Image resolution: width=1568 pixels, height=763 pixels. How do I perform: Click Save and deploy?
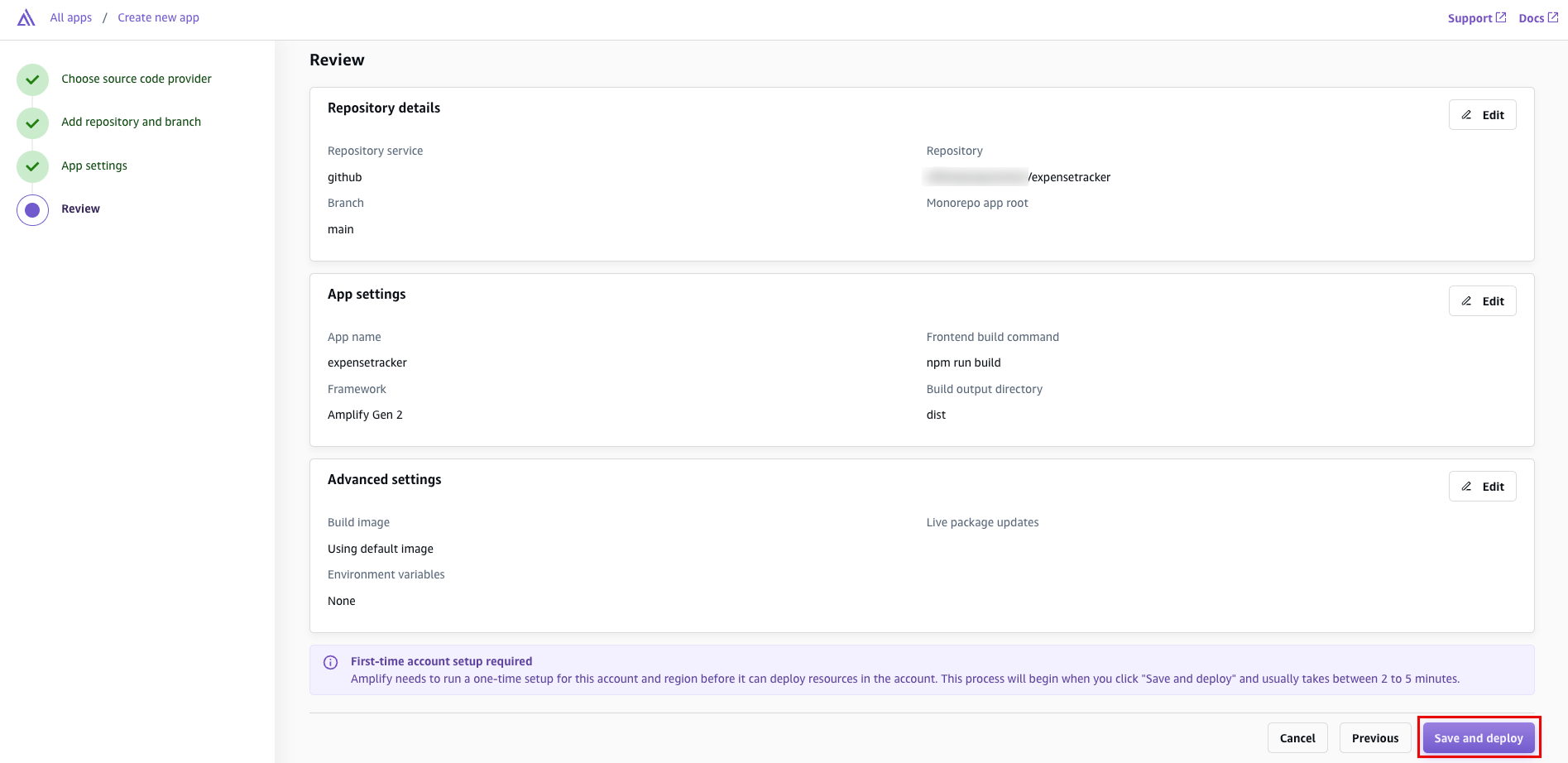point(1479,738)
